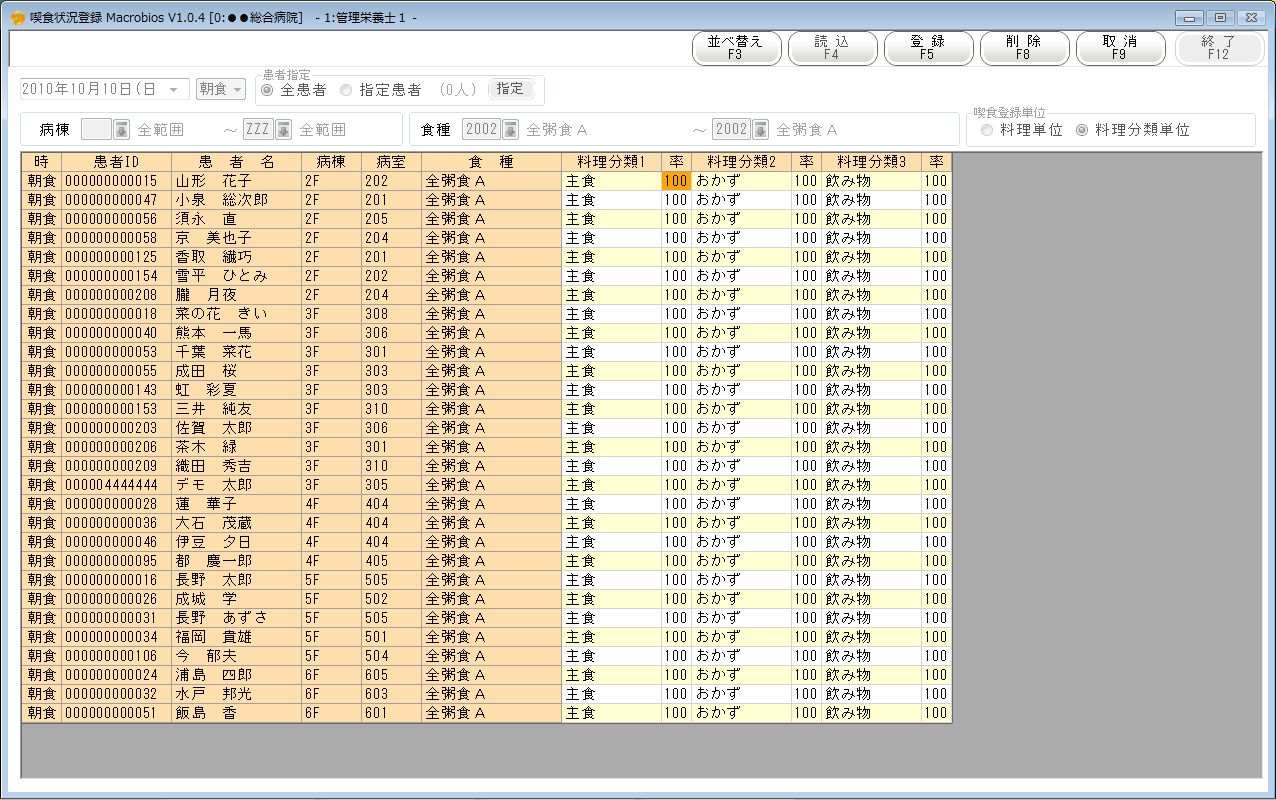Click the 削除 F8 button
Viewport: 1276px width, 800px height.
click(x=1024, y=48)
